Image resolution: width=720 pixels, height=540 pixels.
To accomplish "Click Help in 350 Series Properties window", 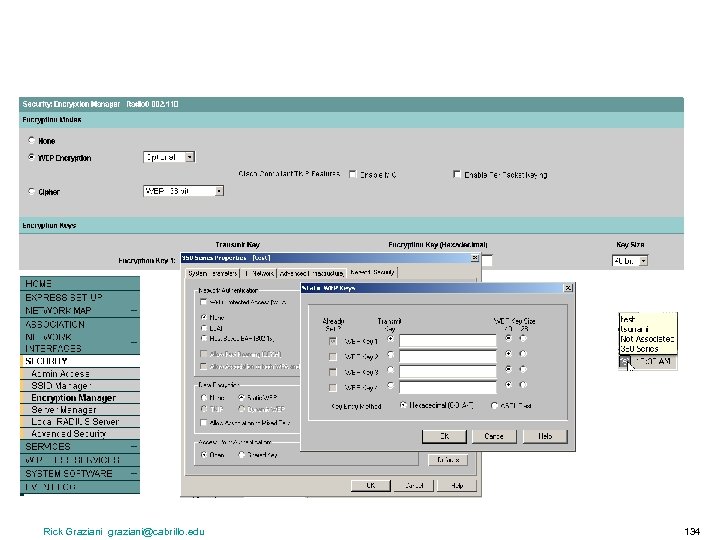I will tap(457, 485).
